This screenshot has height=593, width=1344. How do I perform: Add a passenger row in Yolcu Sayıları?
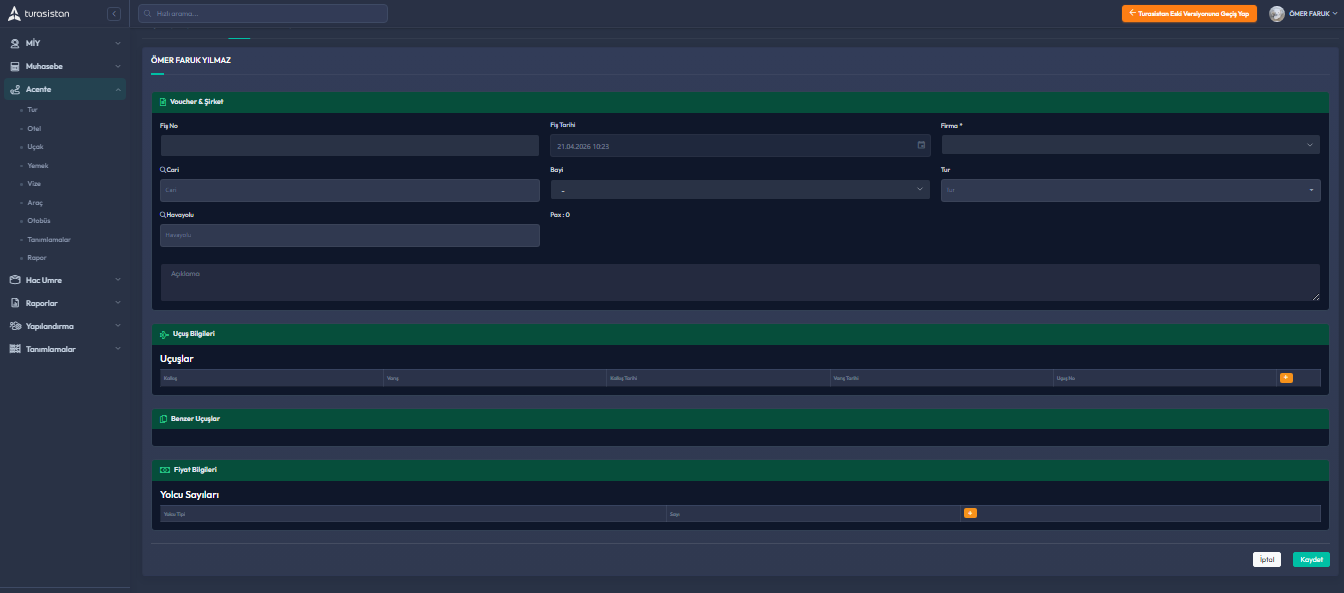[x=970, y=513]
